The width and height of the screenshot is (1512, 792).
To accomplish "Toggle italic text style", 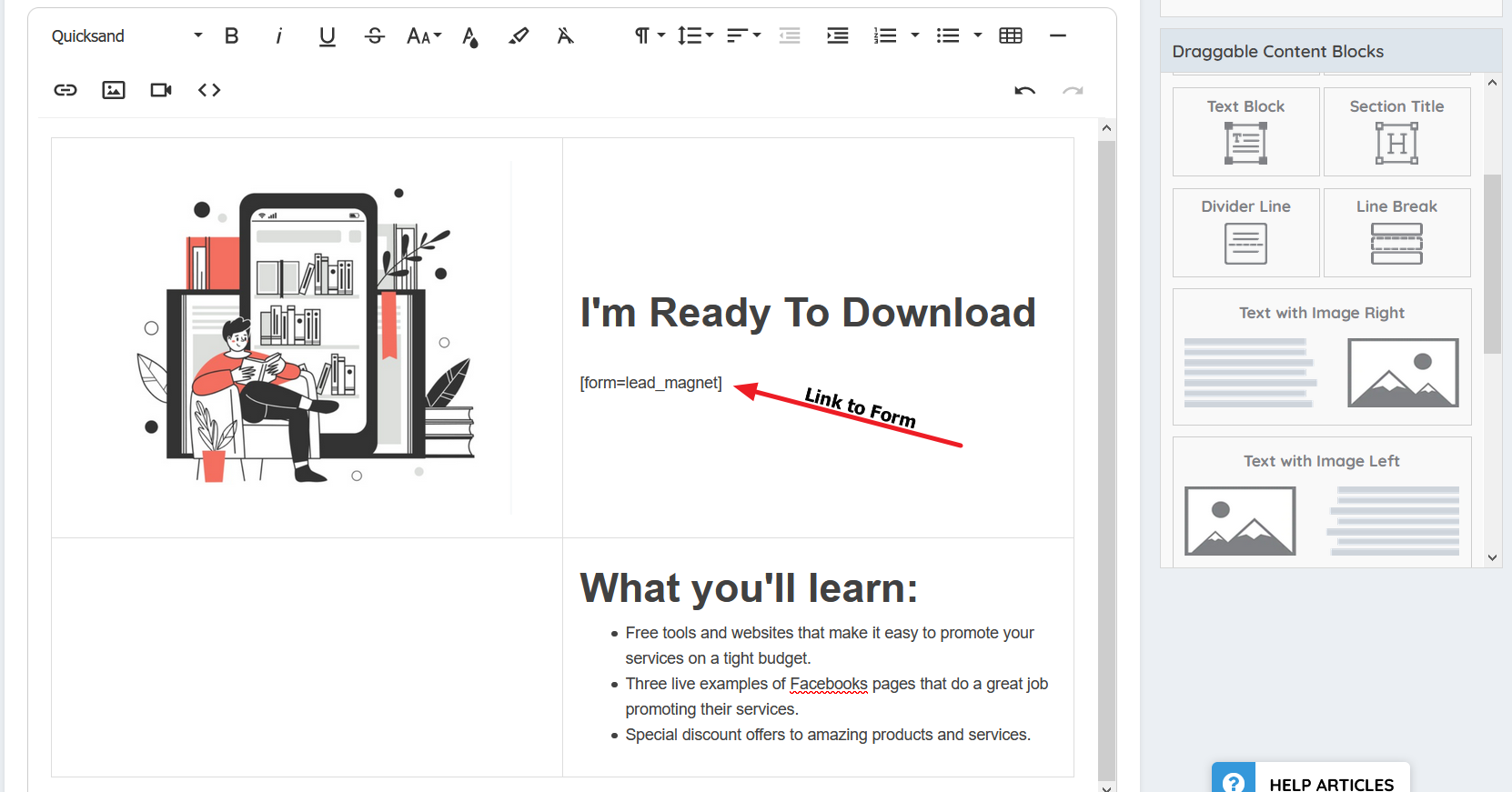I will coord(279,36).
